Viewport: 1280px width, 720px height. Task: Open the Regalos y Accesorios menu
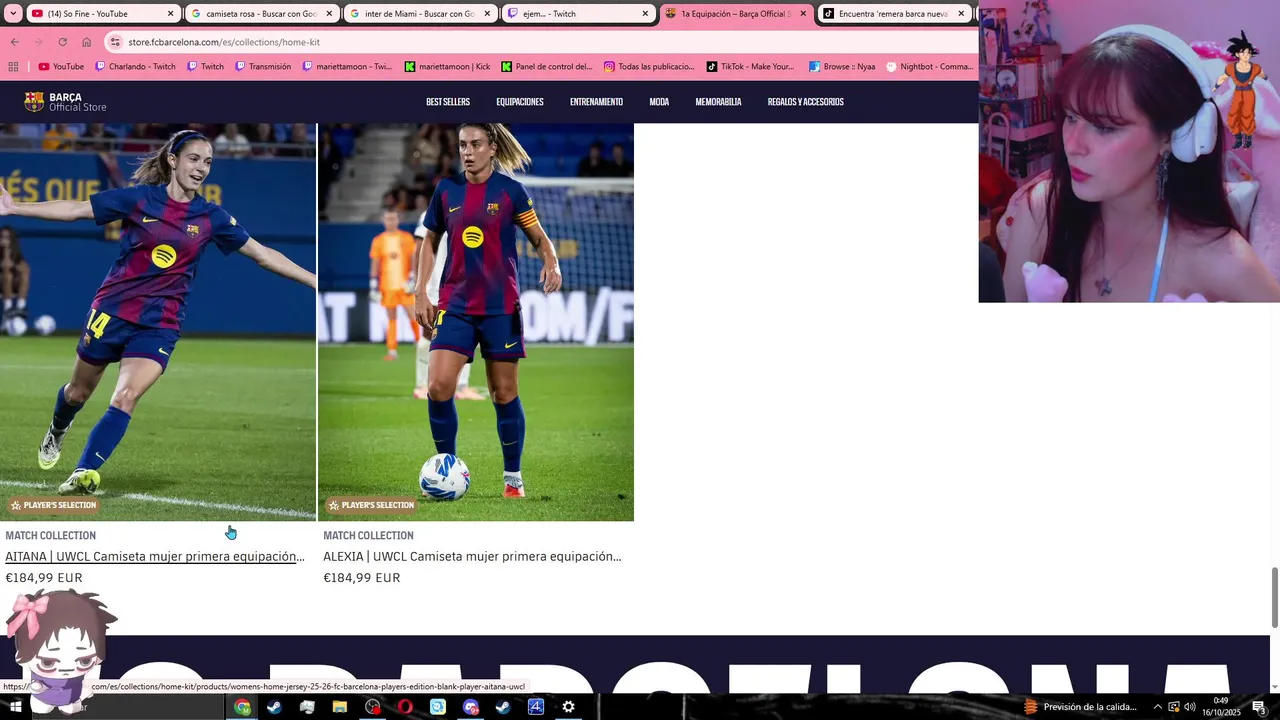(805, 102)
